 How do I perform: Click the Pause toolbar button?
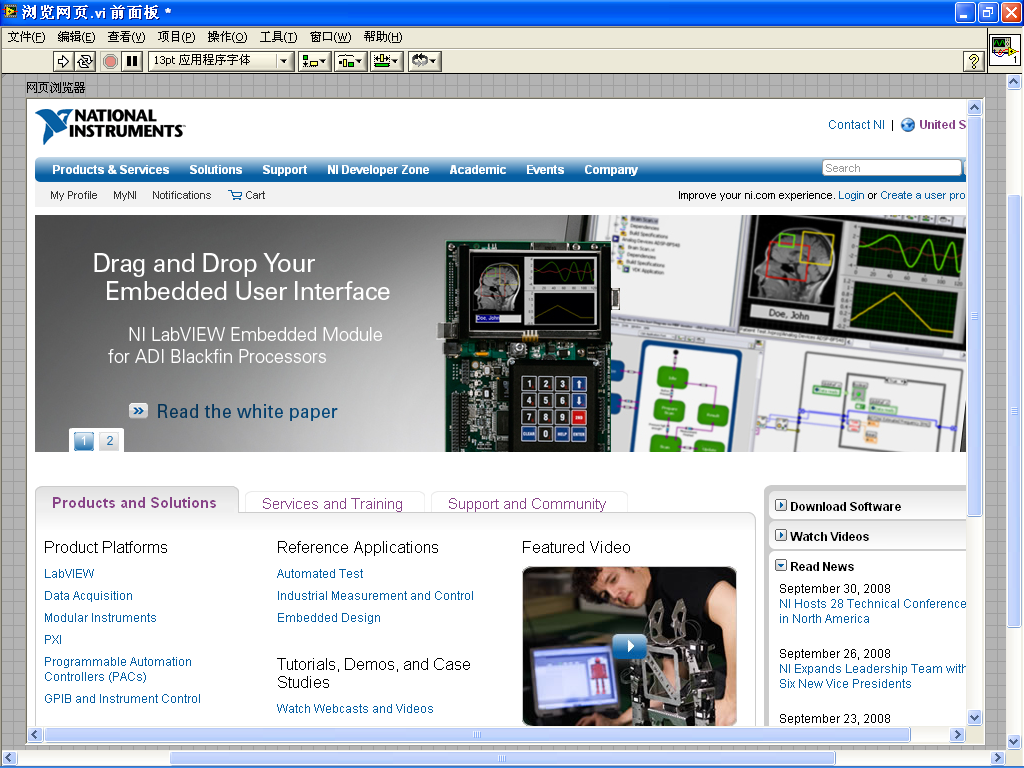click(132, 61)
